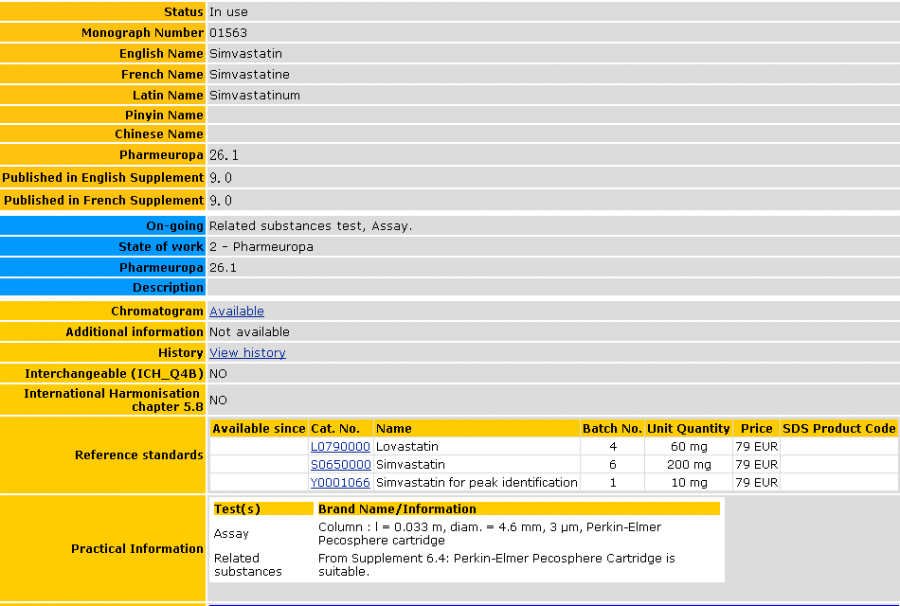Click the 'Practical Information' row label
Screen dimensions: 900x606
137,549
